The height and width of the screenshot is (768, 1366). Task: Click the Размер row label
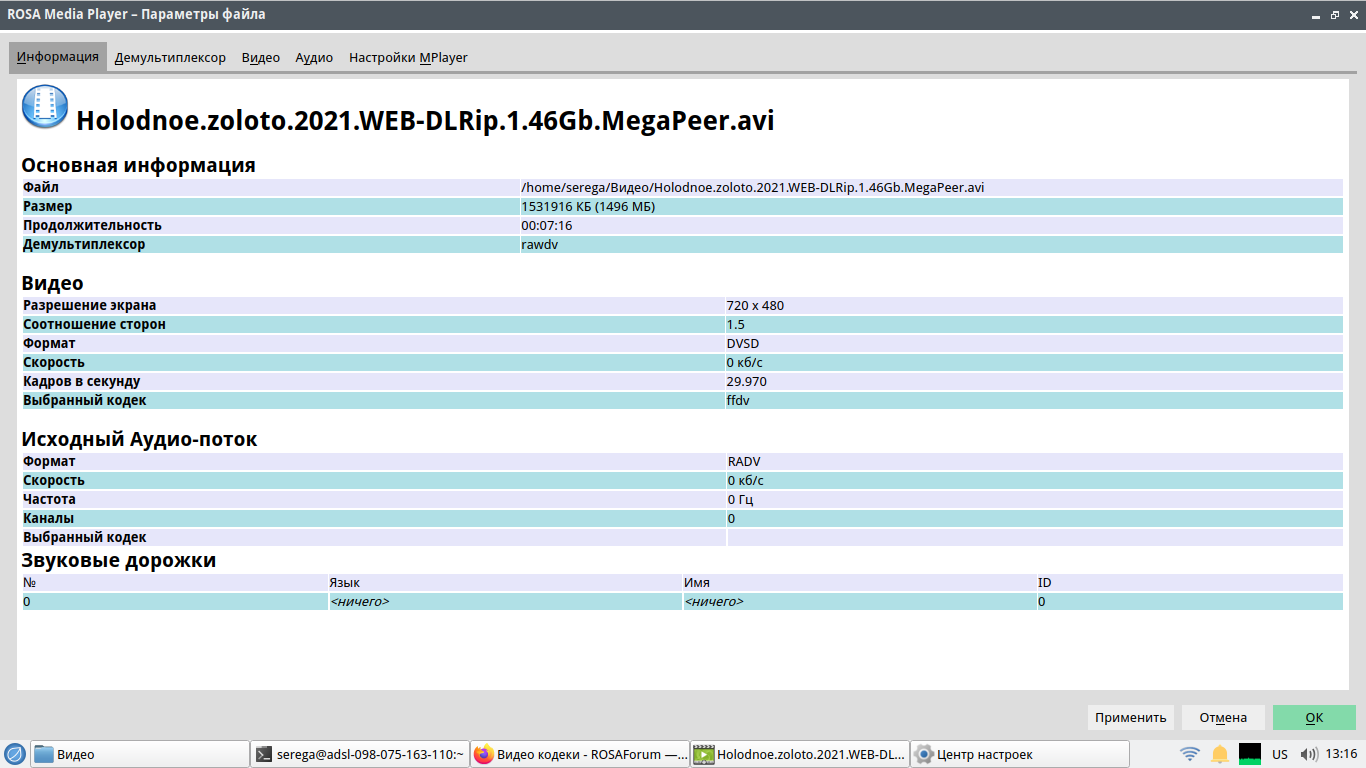point(48,206)
